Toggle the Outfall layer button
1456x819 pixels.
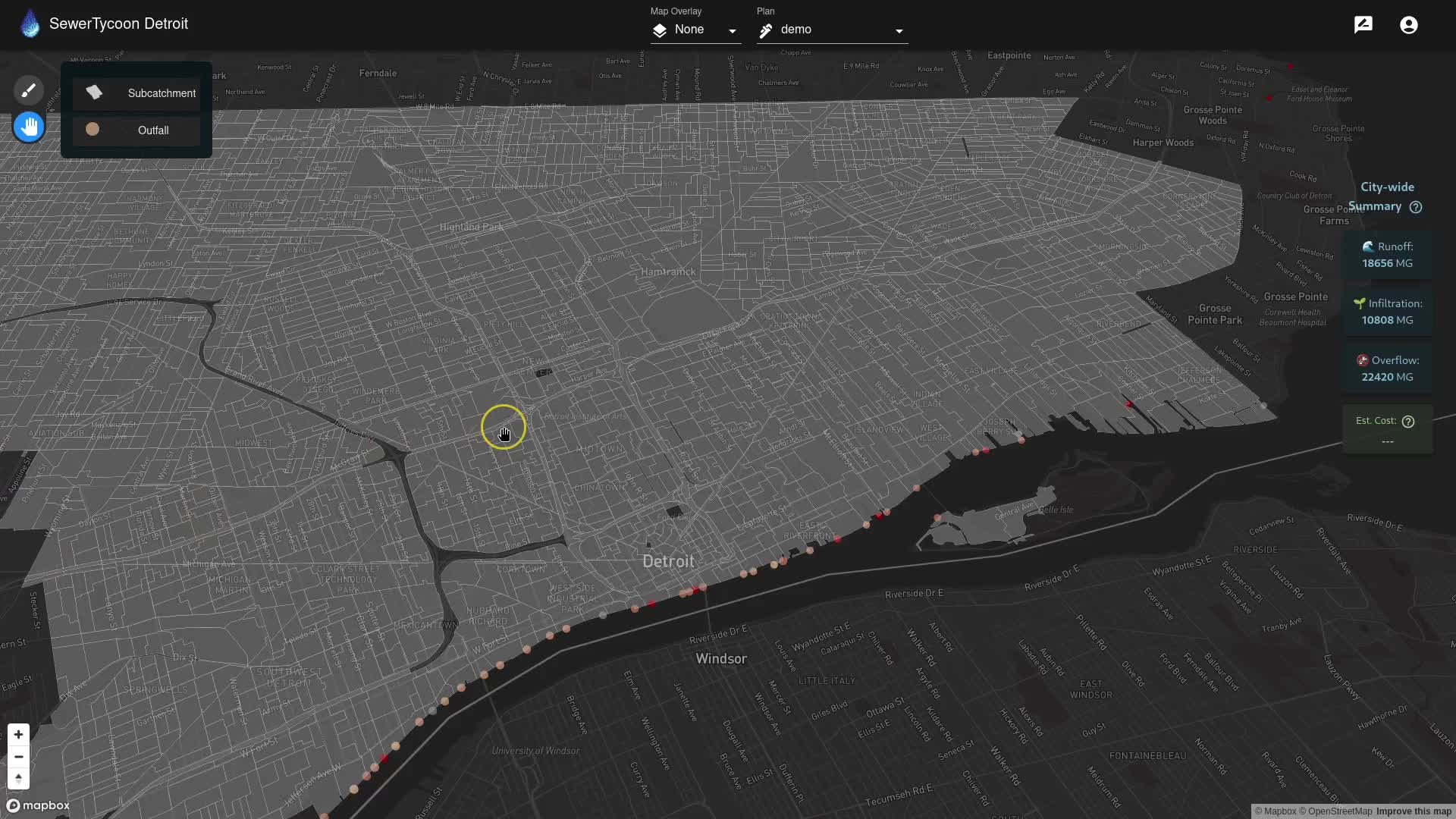coord(137,130)
